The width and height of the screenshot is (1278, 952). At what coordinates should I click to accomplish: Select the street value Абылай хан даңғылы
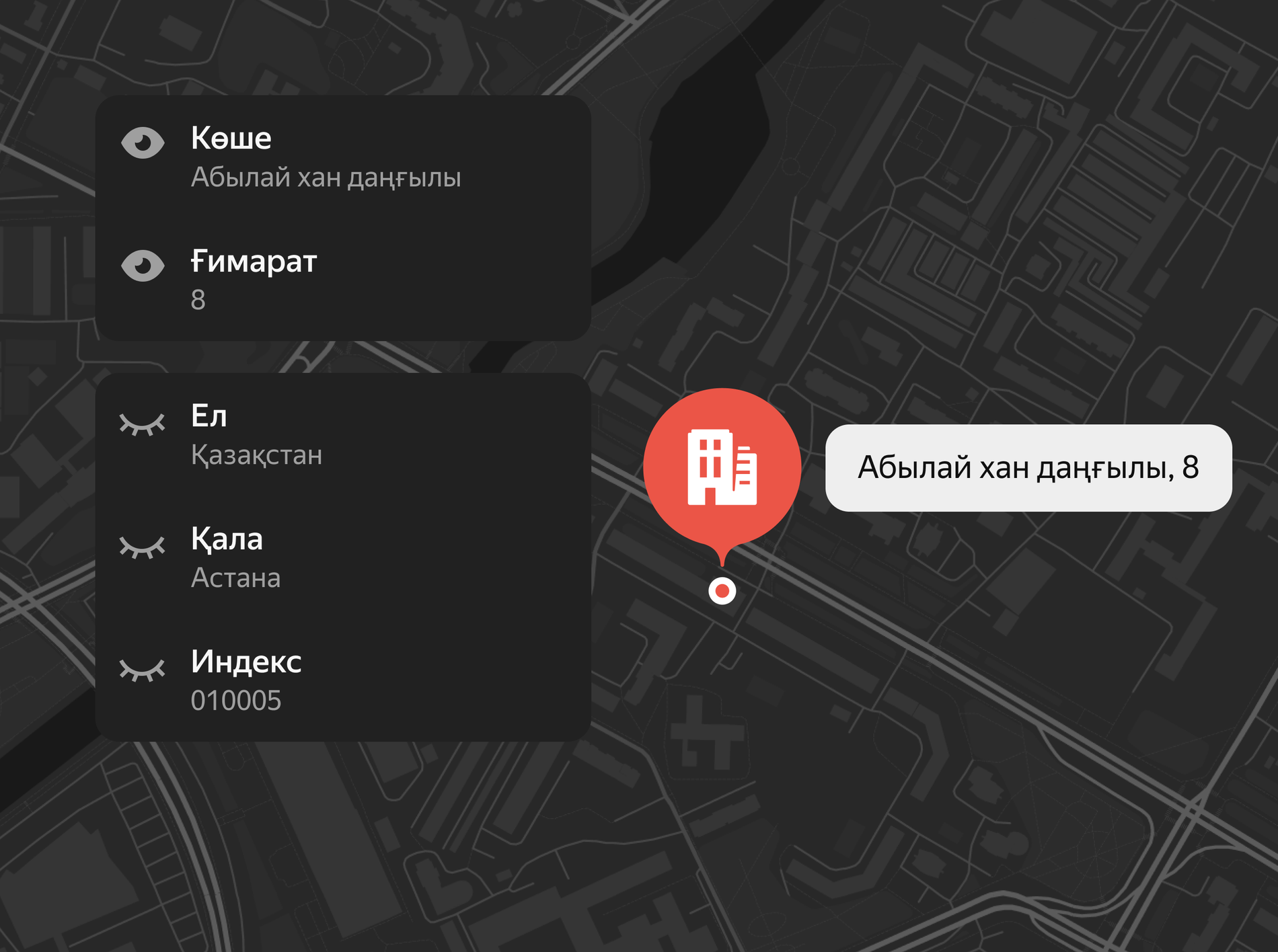coord(326,177)
